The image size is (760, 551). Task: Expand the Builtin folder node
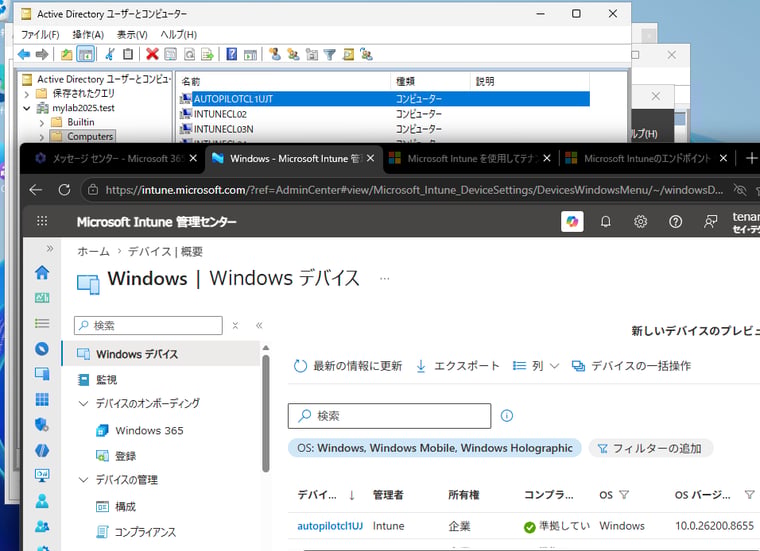[42, 123]
